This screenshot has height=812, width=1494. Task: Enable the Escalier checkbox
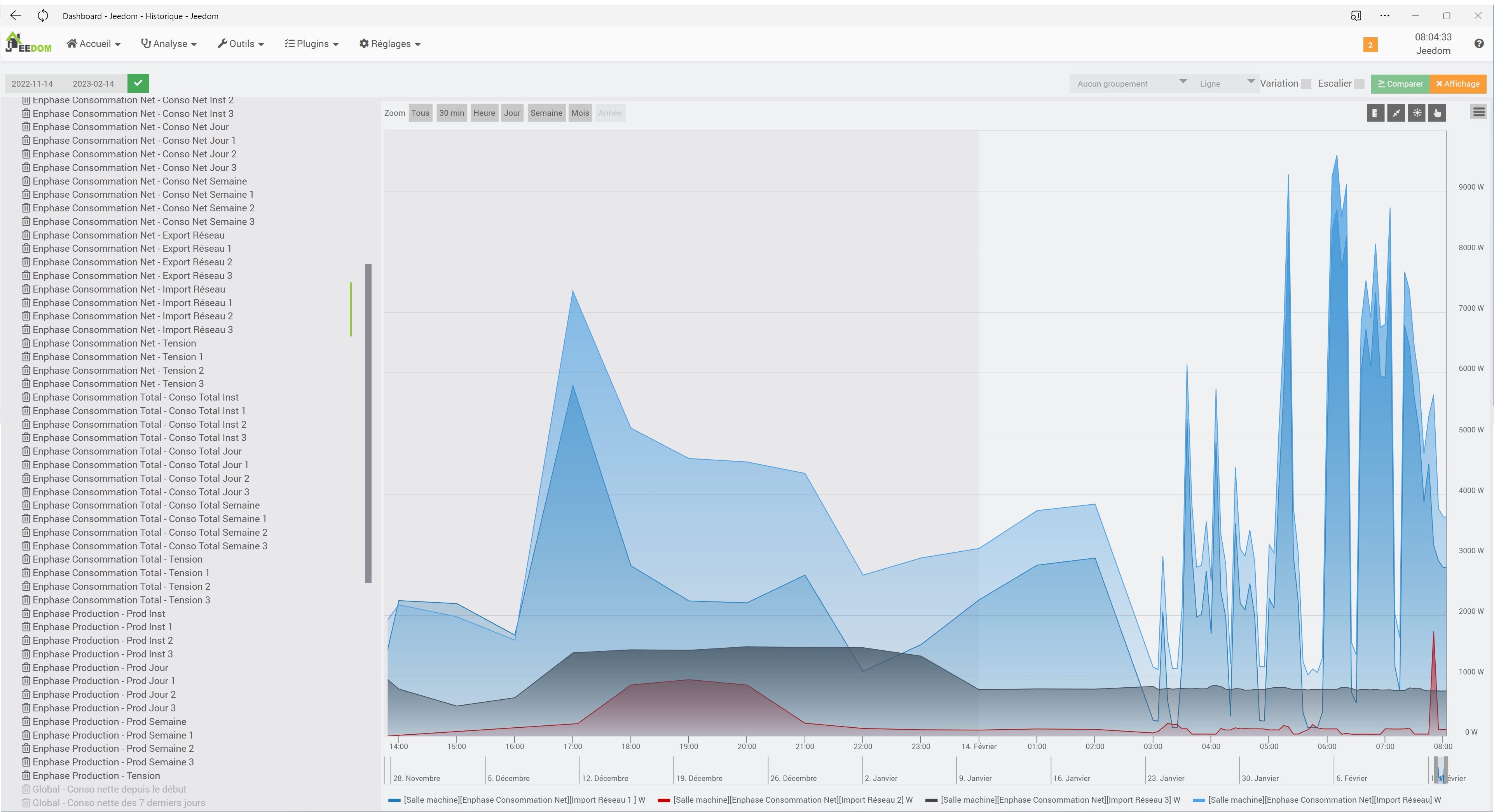[1359, 84]
